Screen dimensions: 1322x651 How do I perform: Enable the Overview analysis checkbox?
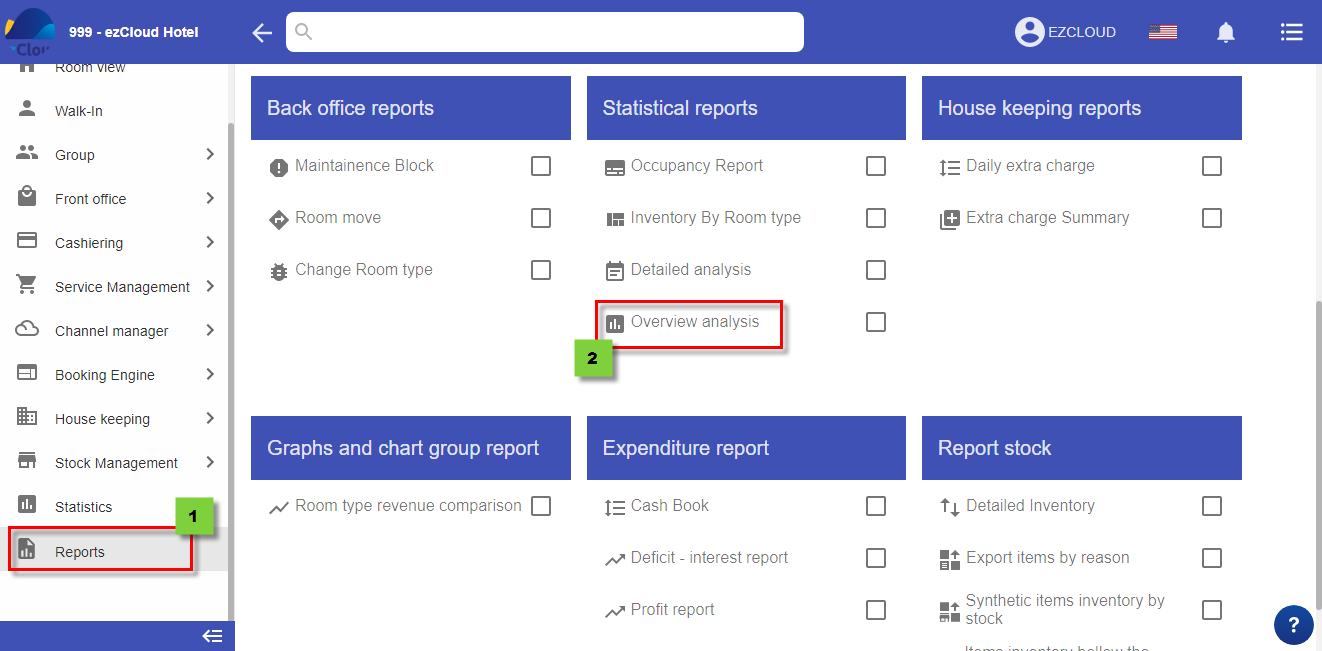pos(876,322)
